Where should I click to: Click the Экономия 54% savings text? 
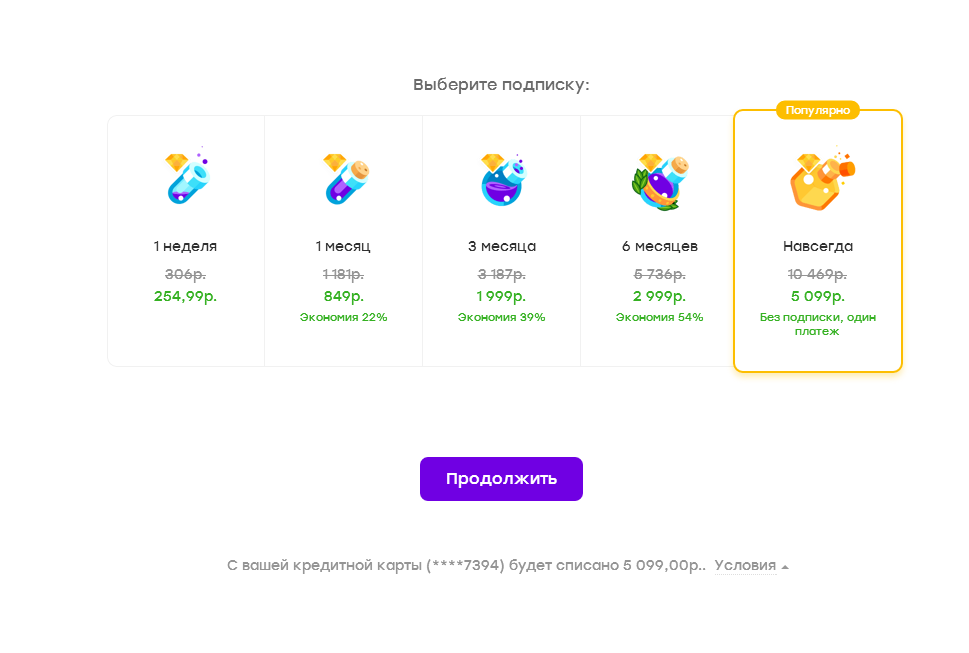point(659,317)
